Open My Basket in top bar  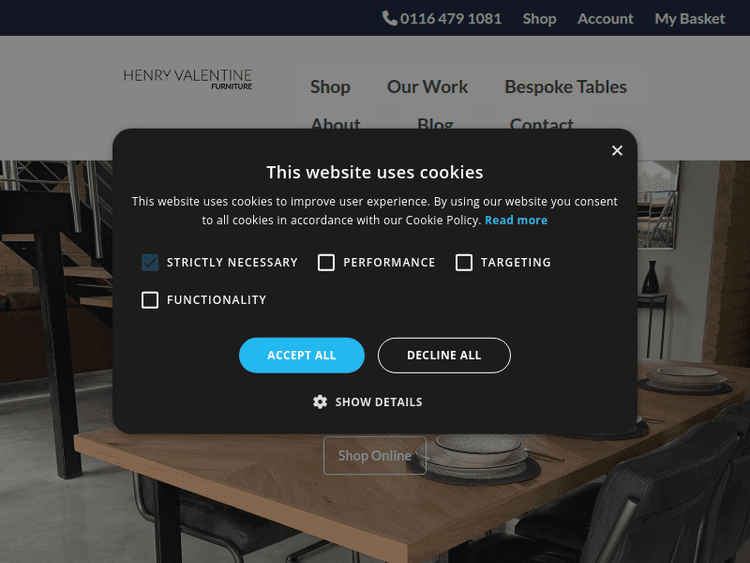point(690,19)
